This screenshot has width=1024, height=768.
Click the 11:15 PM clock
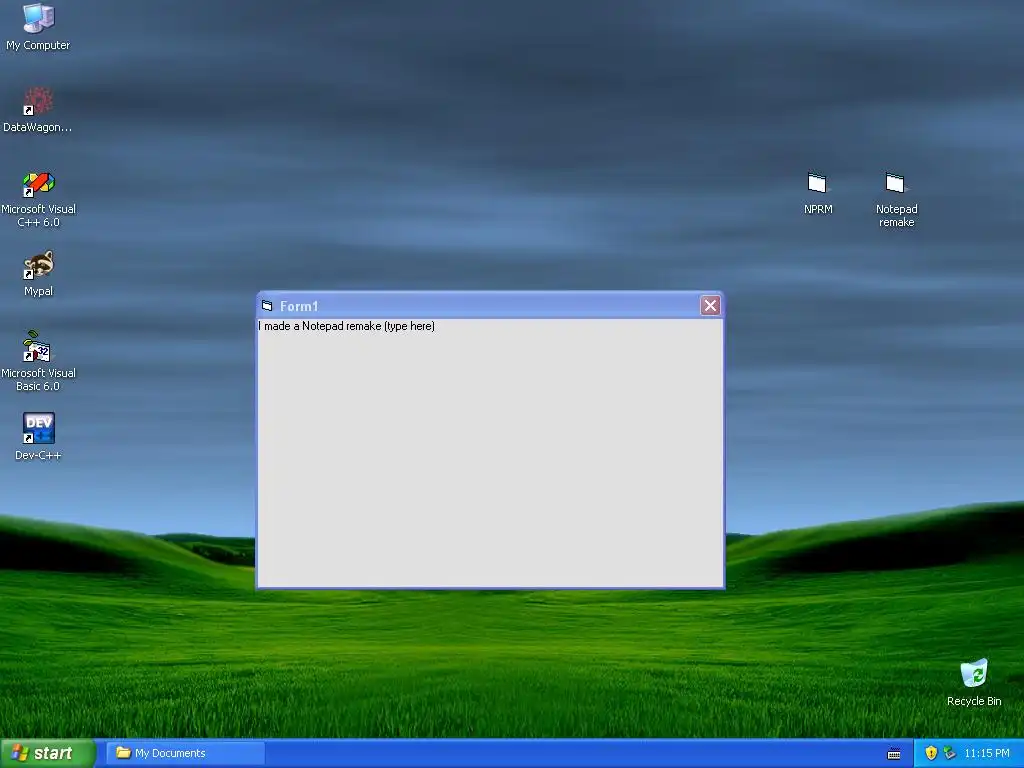coord(987,753)
